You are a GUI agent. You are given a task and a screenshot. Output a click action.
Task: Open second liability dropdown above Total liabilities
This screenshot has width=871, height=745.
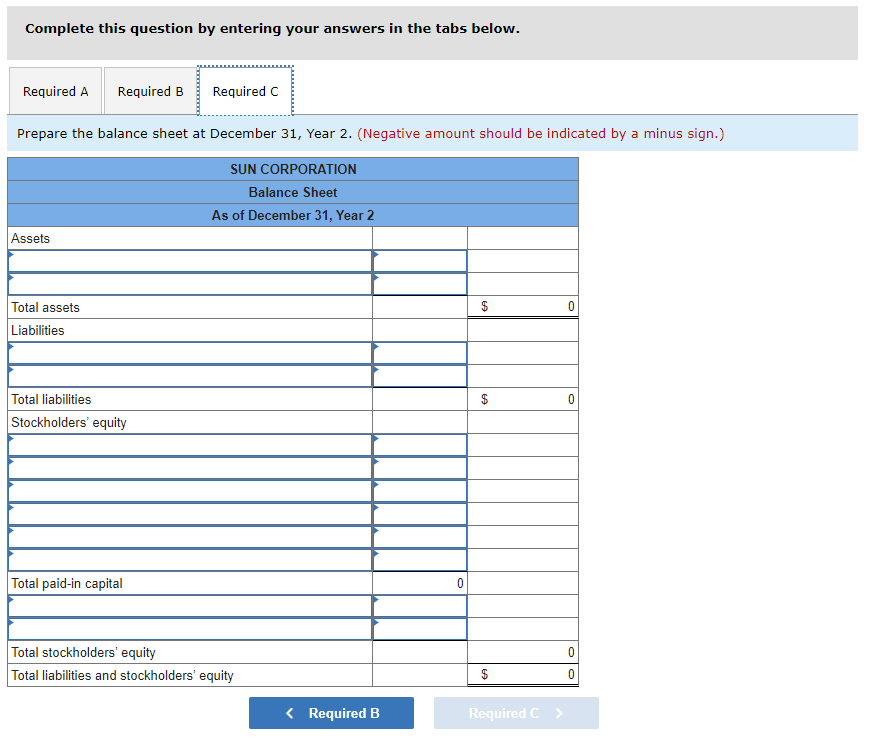(x=190, y=376)
